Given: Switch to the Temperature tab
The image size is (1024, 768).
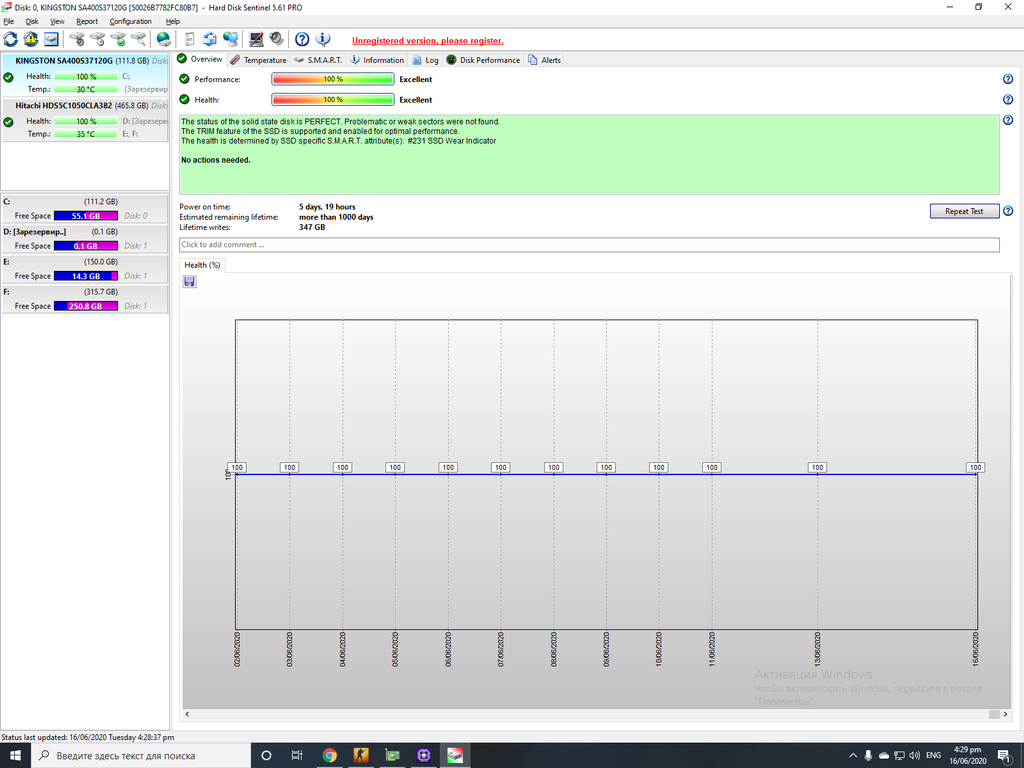Looking at the screenshot, I should [258, 60].
